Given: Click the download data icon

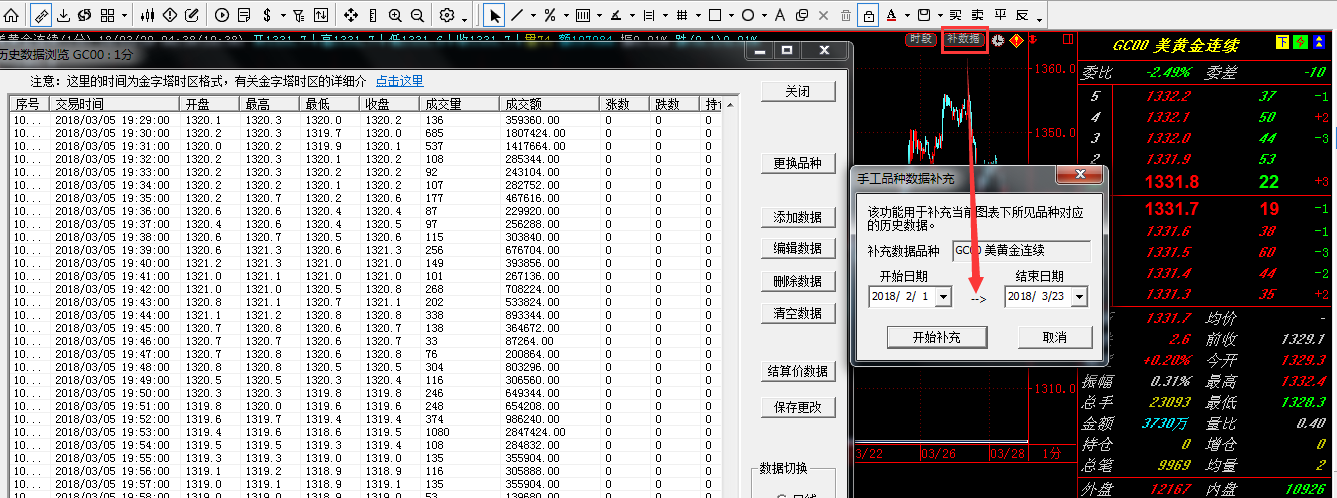Looking at the screenshot, I should (63, 15).
